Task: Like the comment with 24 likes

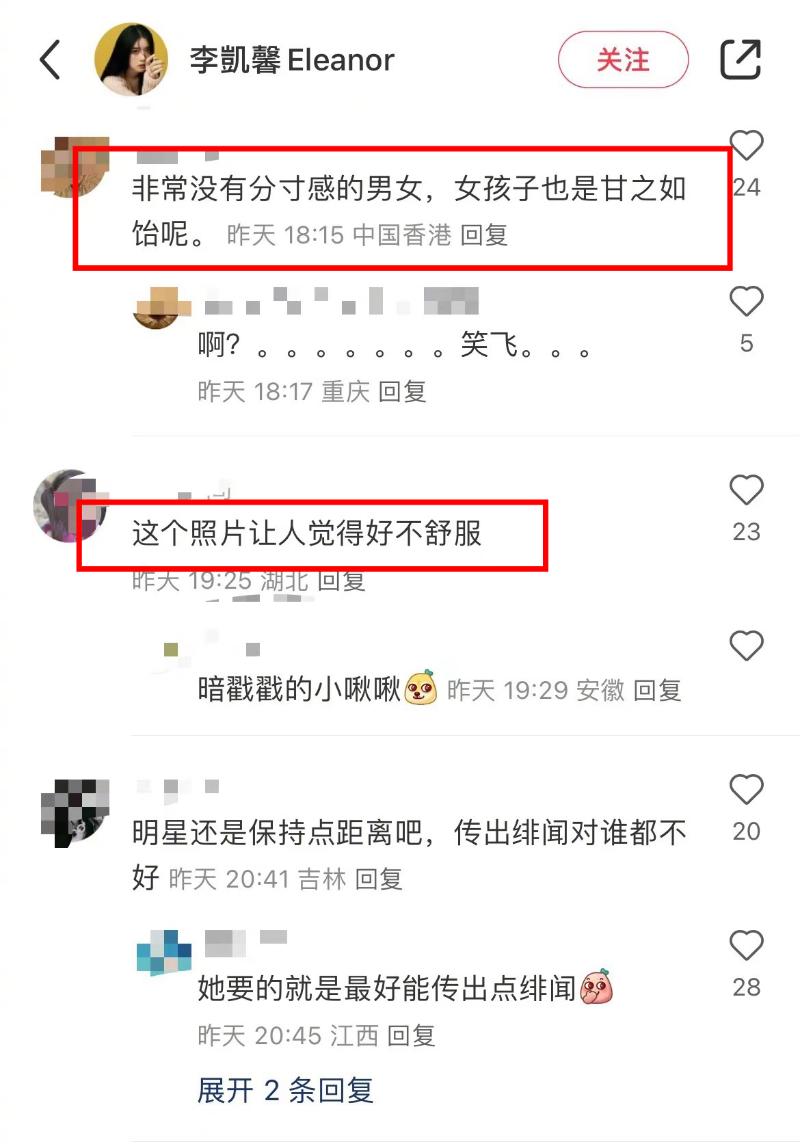Action: click(746, 145)
